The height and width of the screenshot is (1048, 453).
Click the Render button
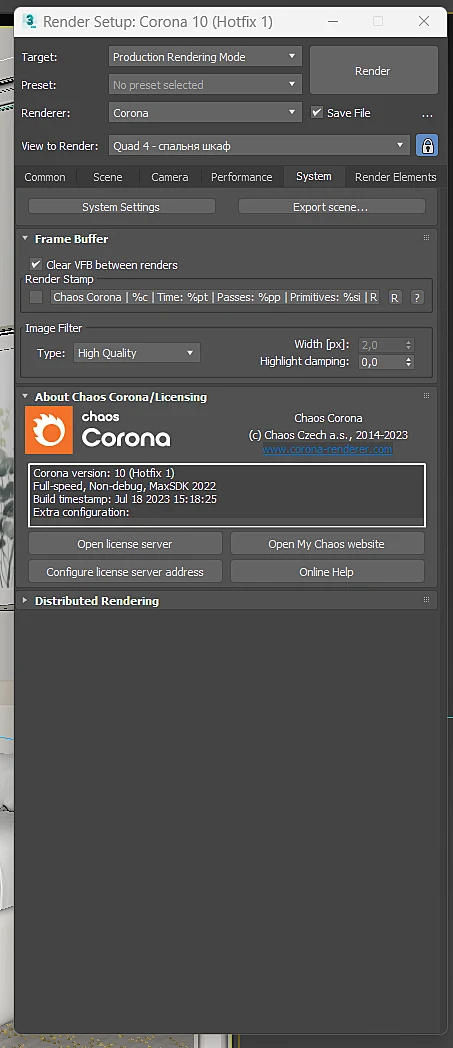pyautogui.click(x=373, y=71)
